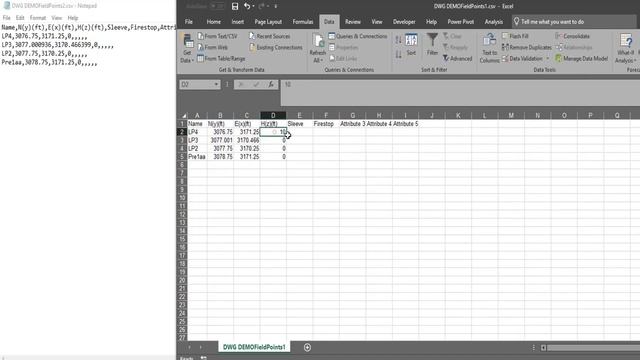Viewport: 640px width, 360px height.
Task: Open Advanced filter options
Action: pyautogui.click(x=458, y=59)
